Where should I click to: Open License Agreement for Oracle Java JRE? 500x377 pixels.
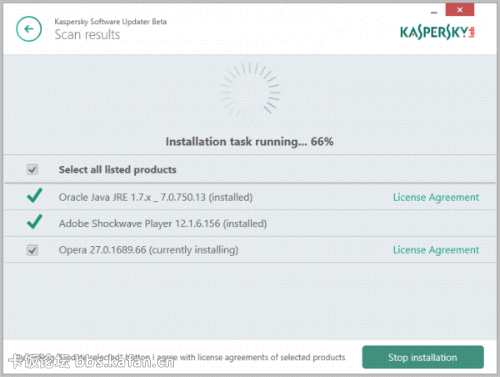tap(436, 197)
